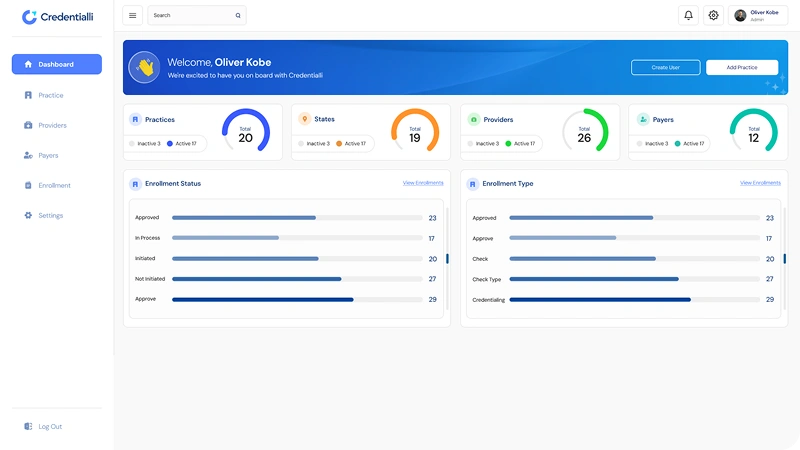Image resolution: width=800 pixels, height=450 pixels.
Task: Click the States card location pin icon
Action: coord(304,120)
